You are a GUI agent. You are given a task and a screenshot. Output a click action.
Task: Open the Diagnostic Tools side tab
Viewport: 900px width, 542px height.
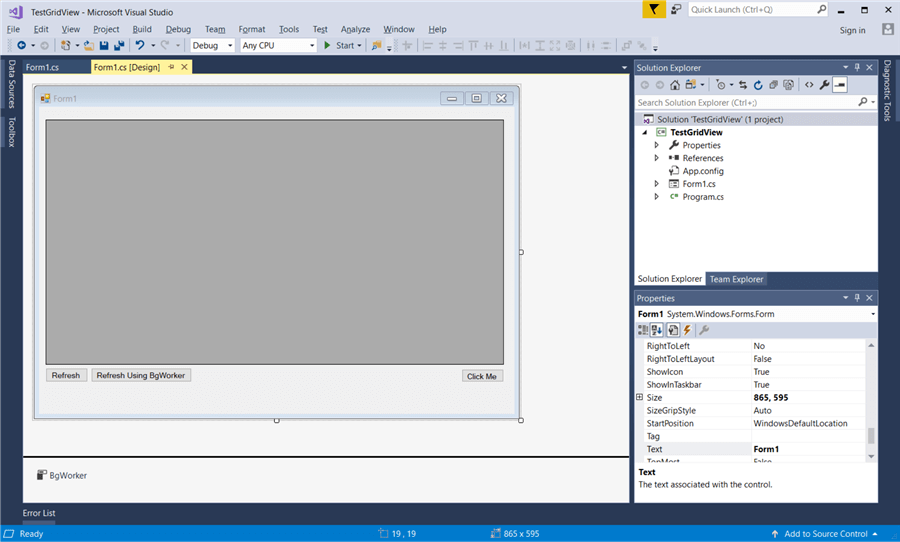pos(887,90)
